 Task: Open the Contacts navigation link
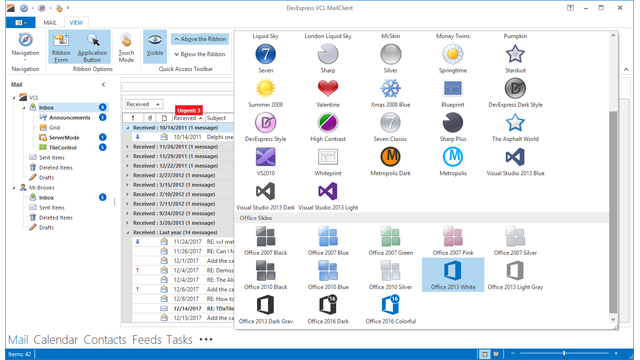[x=105, y=340]
